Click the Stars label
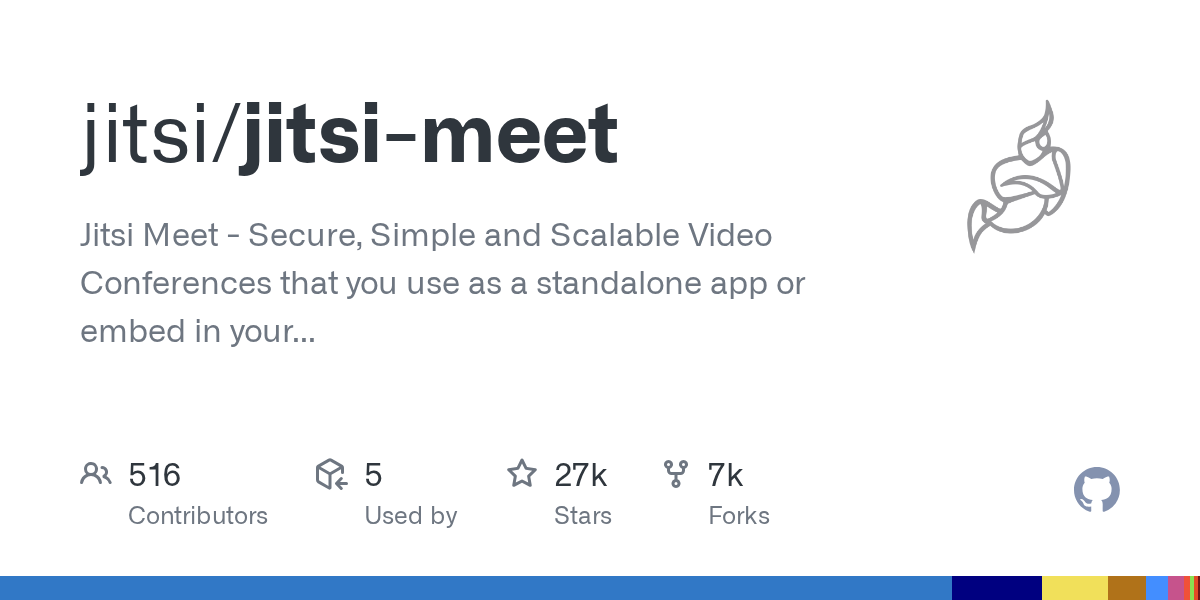This screenshot has height=600, width=1200. (x=583, y=516)
